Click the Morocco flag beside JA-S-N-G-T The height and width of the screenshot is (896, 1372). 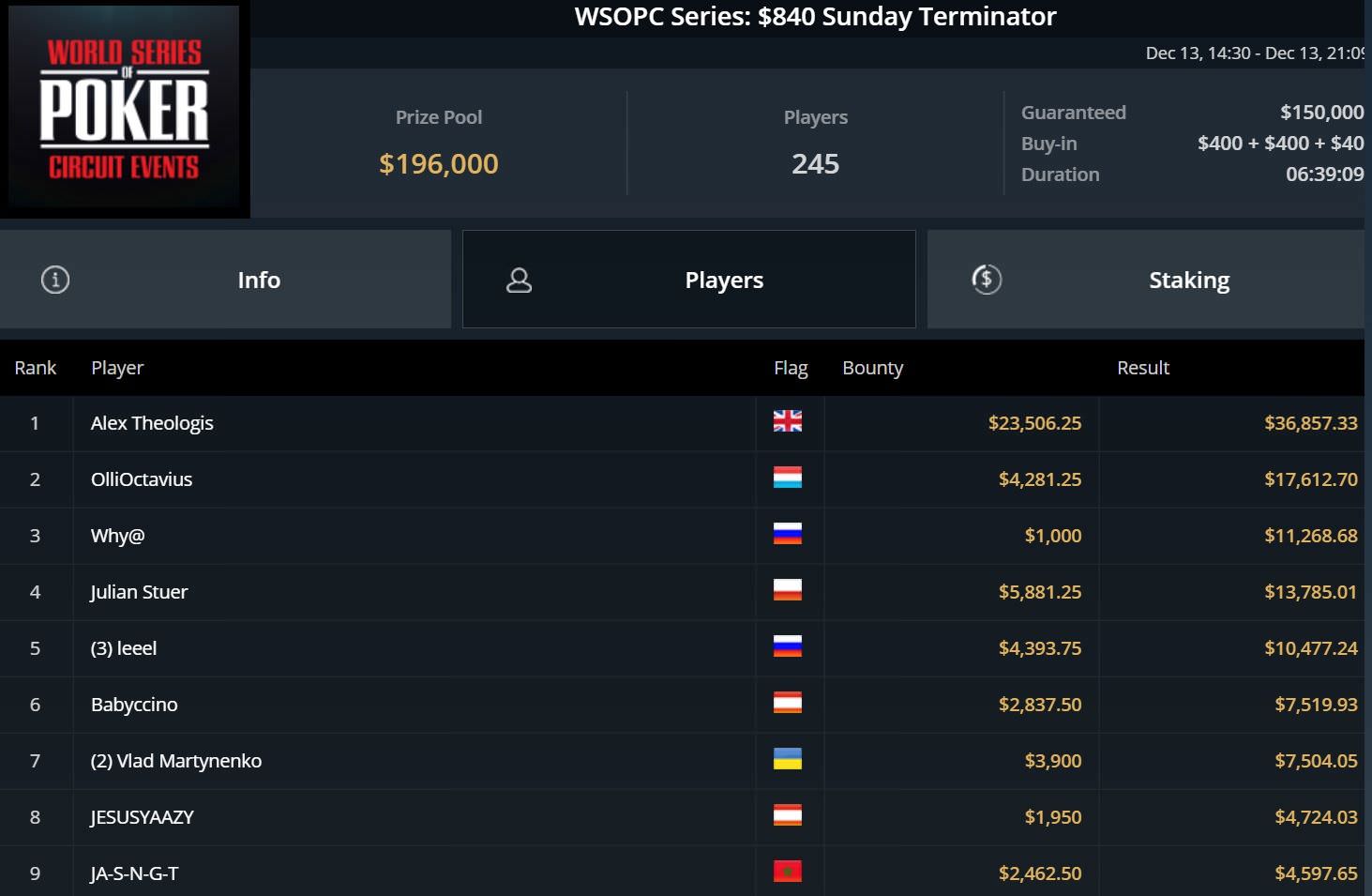[x=787, y=873]
